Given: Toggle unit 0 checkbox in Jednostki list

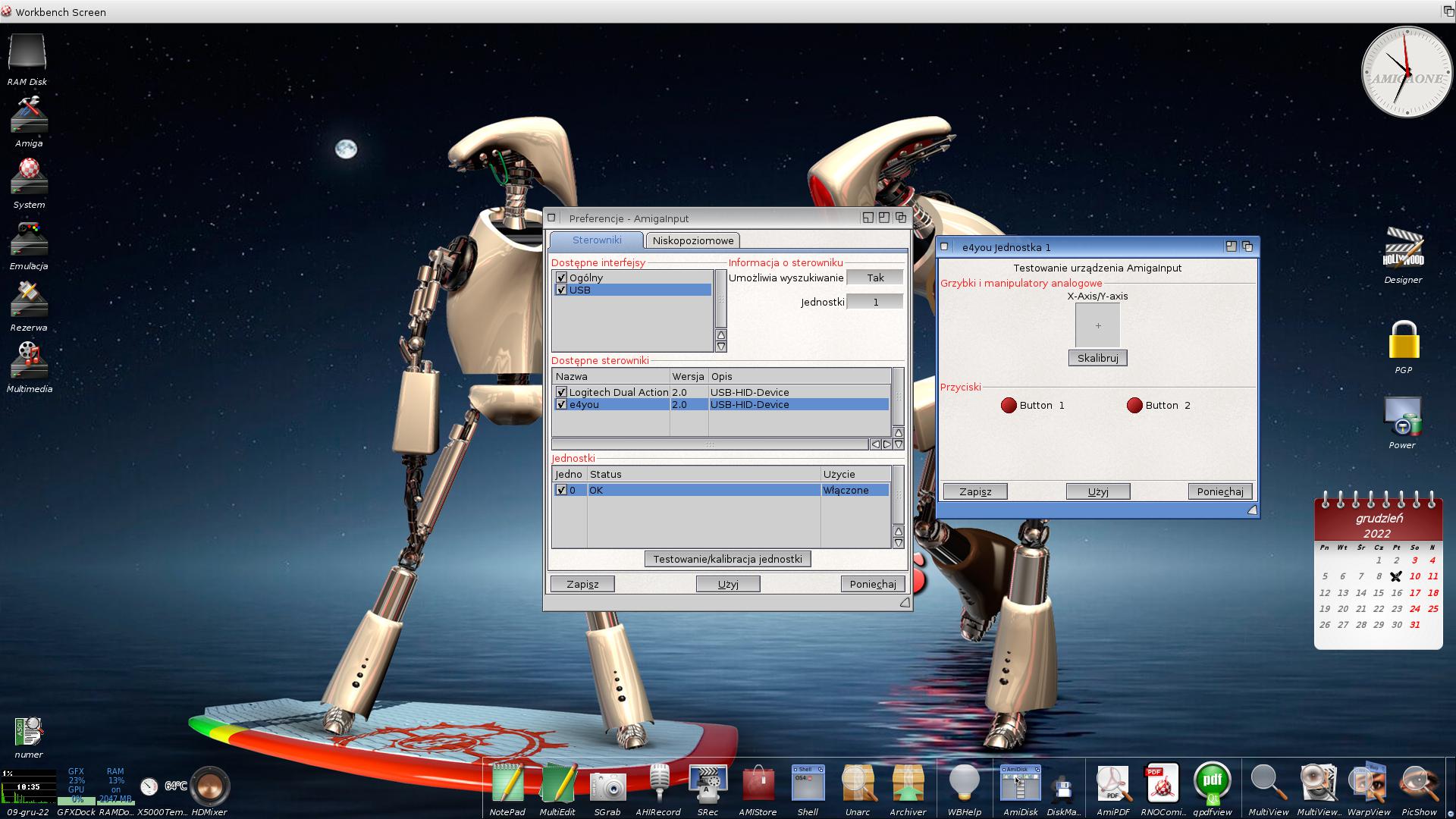Looking at the screenshot, I should 561,490.
